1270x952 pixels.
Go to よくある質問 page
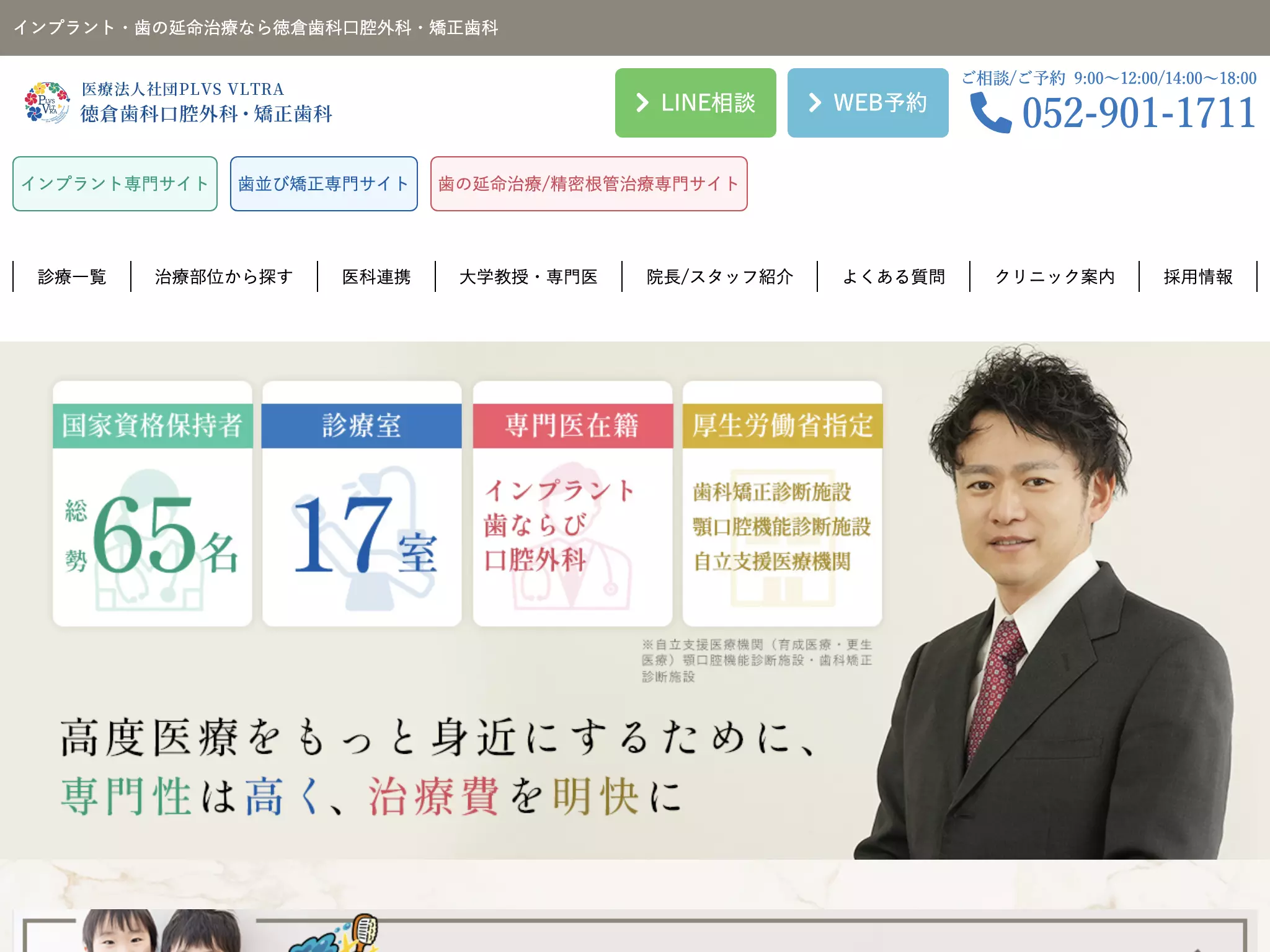894,276
